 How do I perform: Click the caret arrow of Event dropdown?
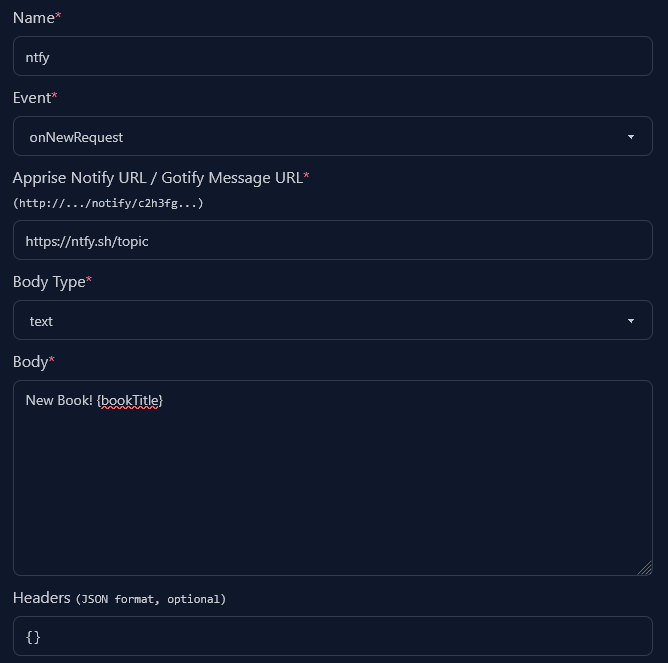630,137
